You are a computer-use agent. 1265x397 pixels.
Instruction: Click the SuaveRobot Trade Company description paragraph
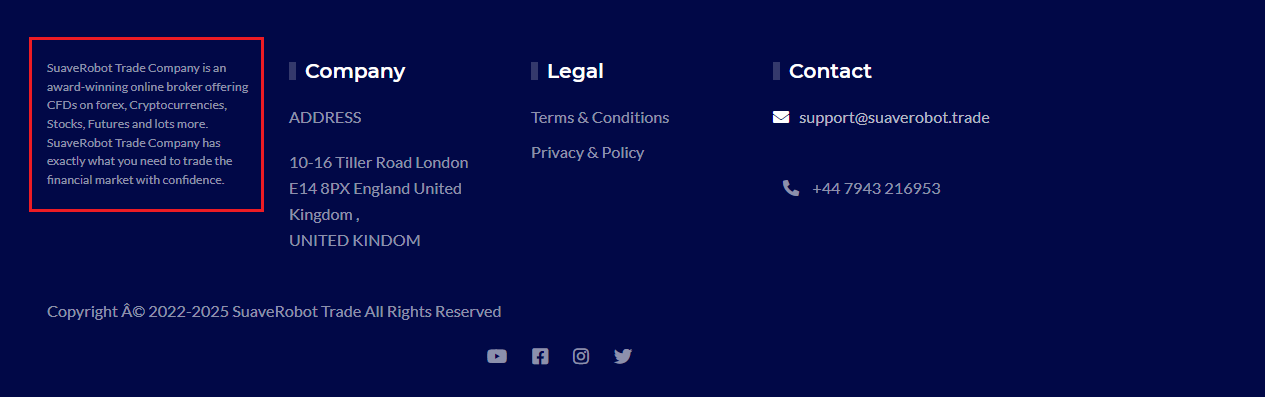(x=147, y=124)
